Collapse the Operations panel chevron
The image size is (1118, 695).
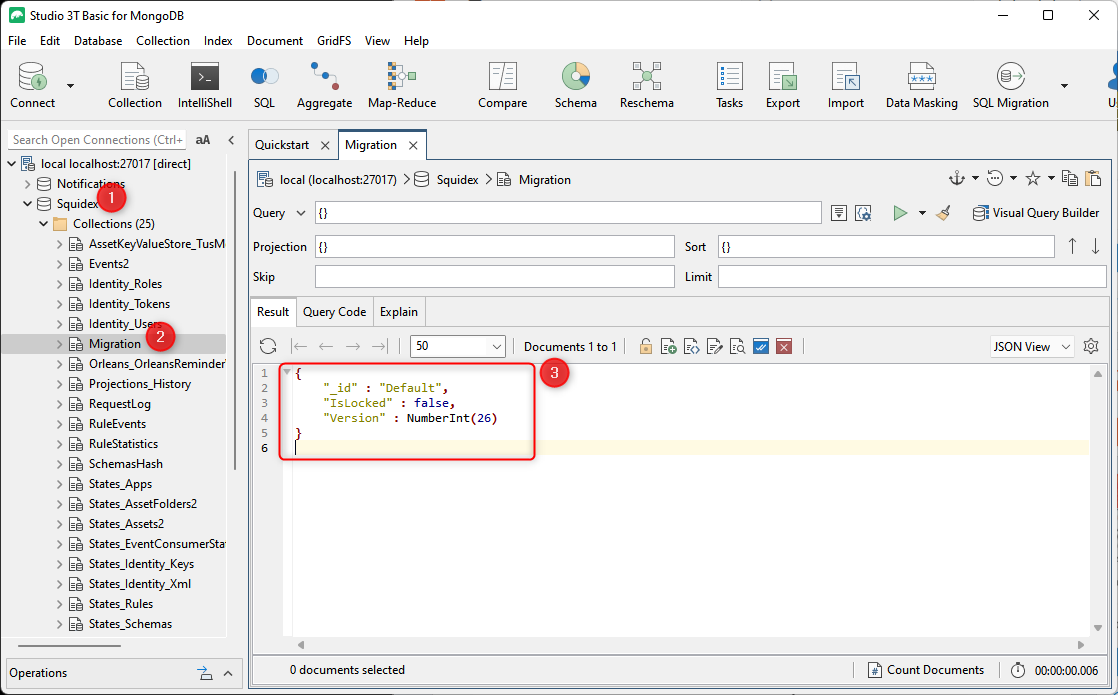click(x=228, y=673)
